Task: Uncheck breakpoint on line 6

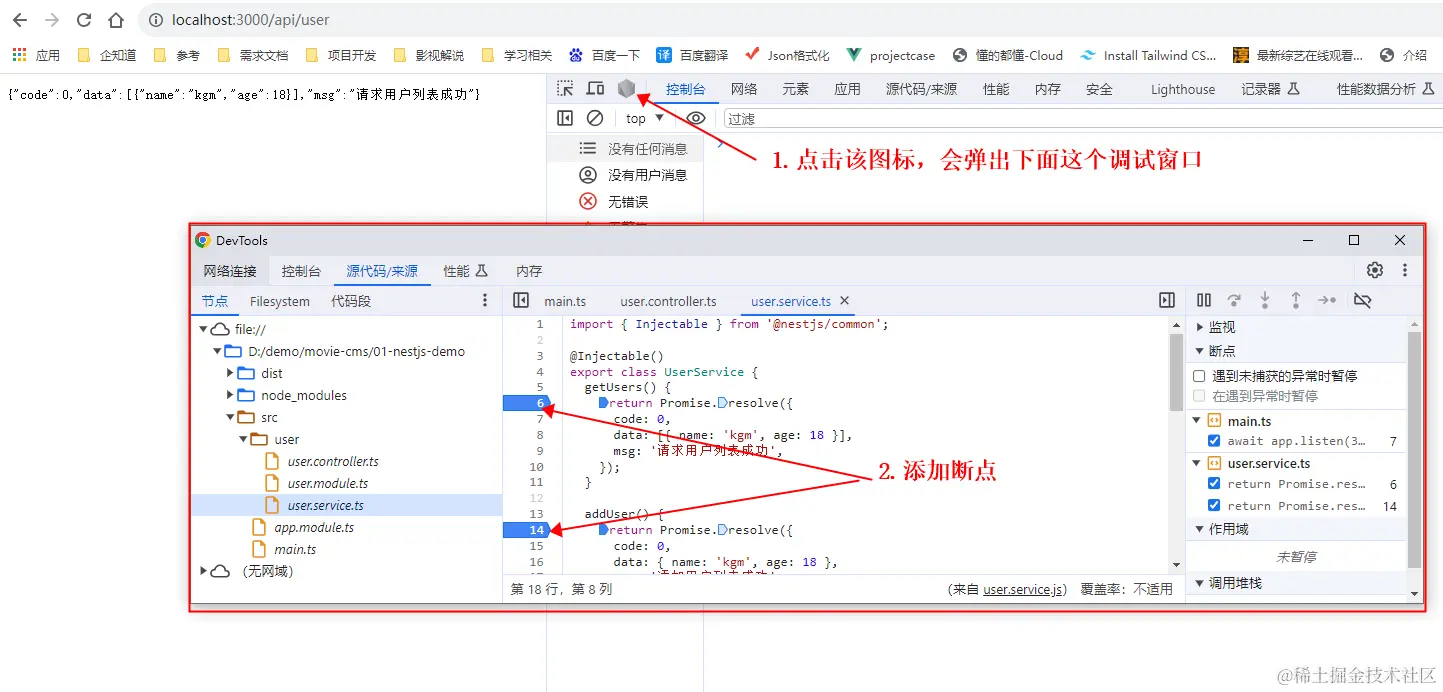Action: [x=1214, y=484]
